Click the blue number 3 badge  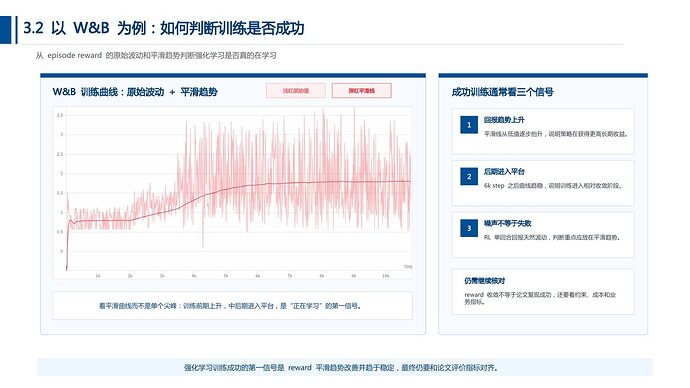point(469,228)
